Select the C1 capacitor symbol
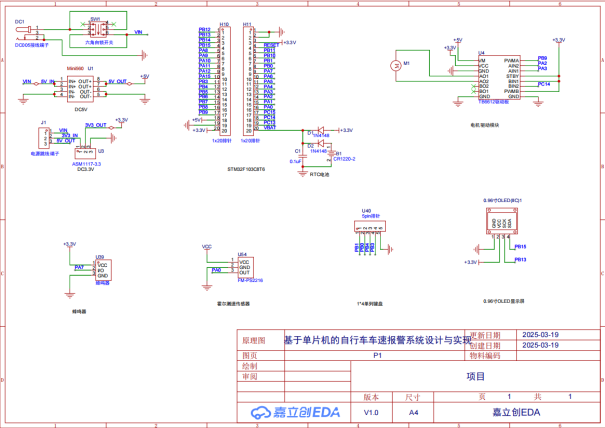Image resolution: width=605 pixels, height=428 pixels. click(x=303, y=156)
